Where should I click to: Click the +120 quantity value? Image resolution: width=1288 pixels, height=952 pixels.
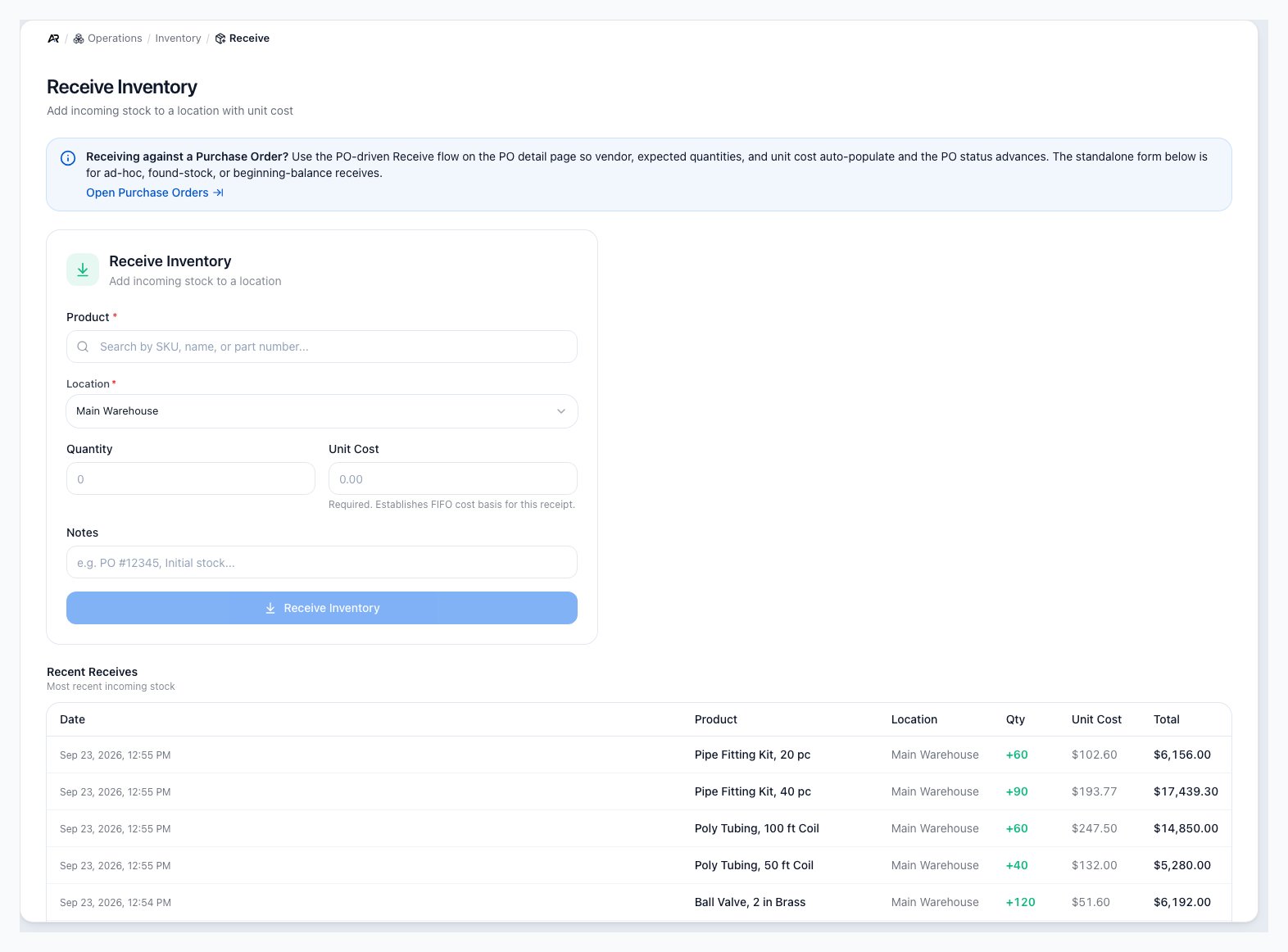1020,902
